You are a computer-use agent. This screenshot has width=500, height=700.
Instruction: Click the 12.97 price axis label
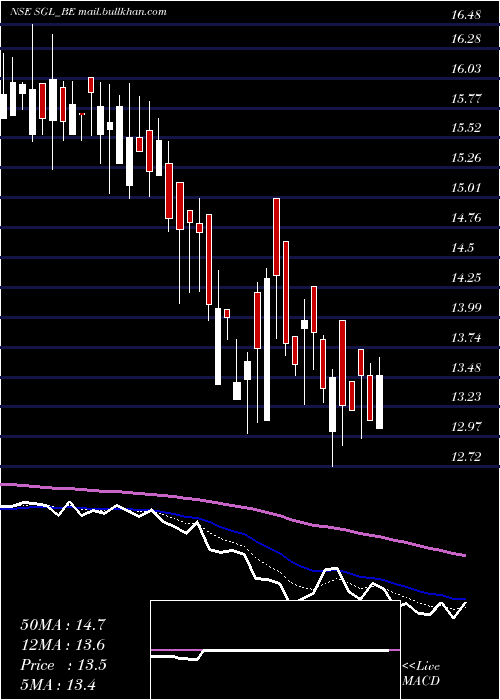(x=466, y=427)
